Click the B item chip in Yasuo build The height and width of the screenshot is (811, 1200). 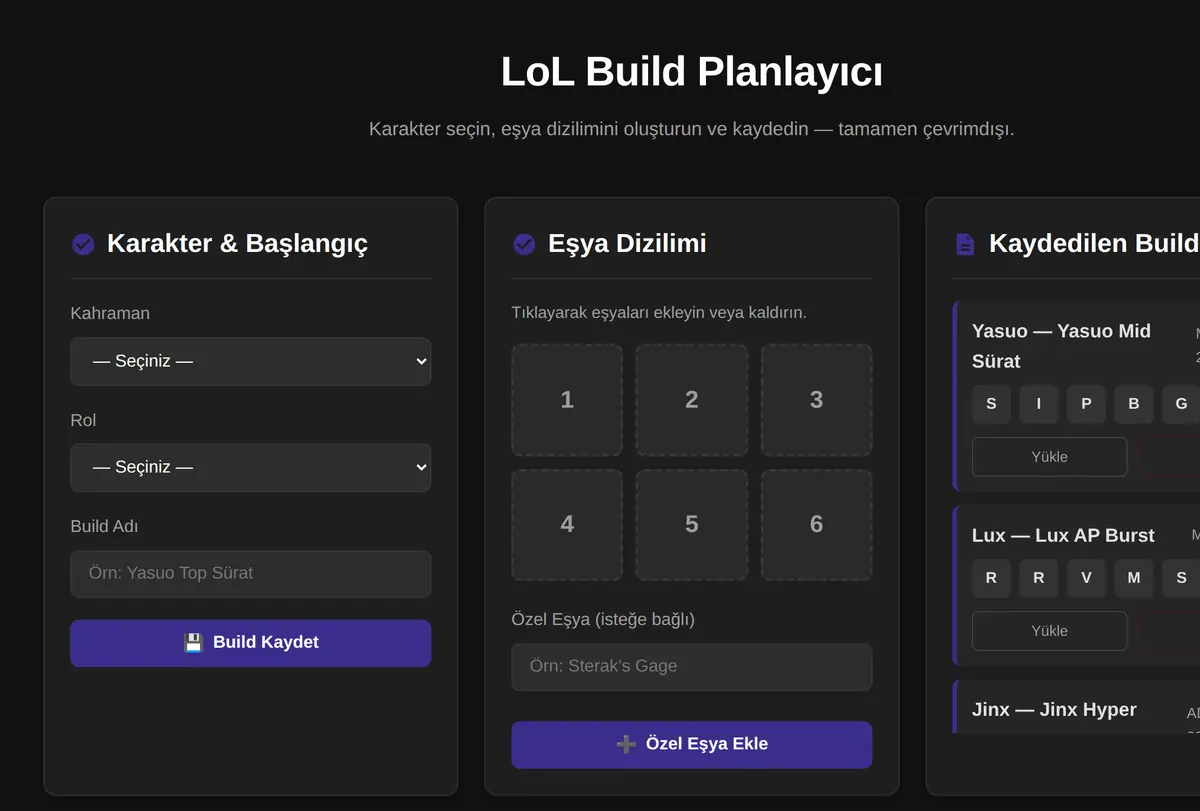[1134, 404]
